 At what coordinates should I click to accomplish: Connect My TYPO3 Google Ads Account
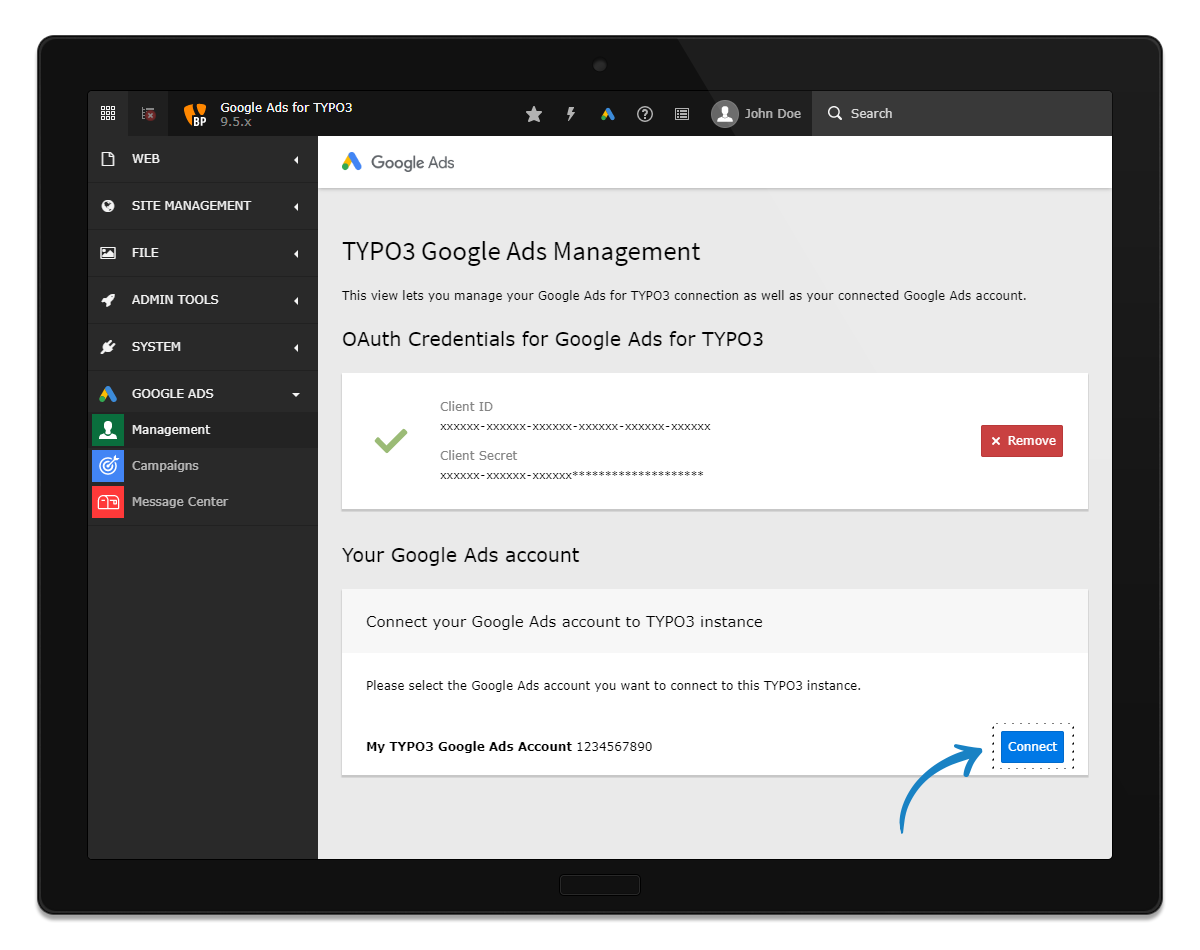1032,747
